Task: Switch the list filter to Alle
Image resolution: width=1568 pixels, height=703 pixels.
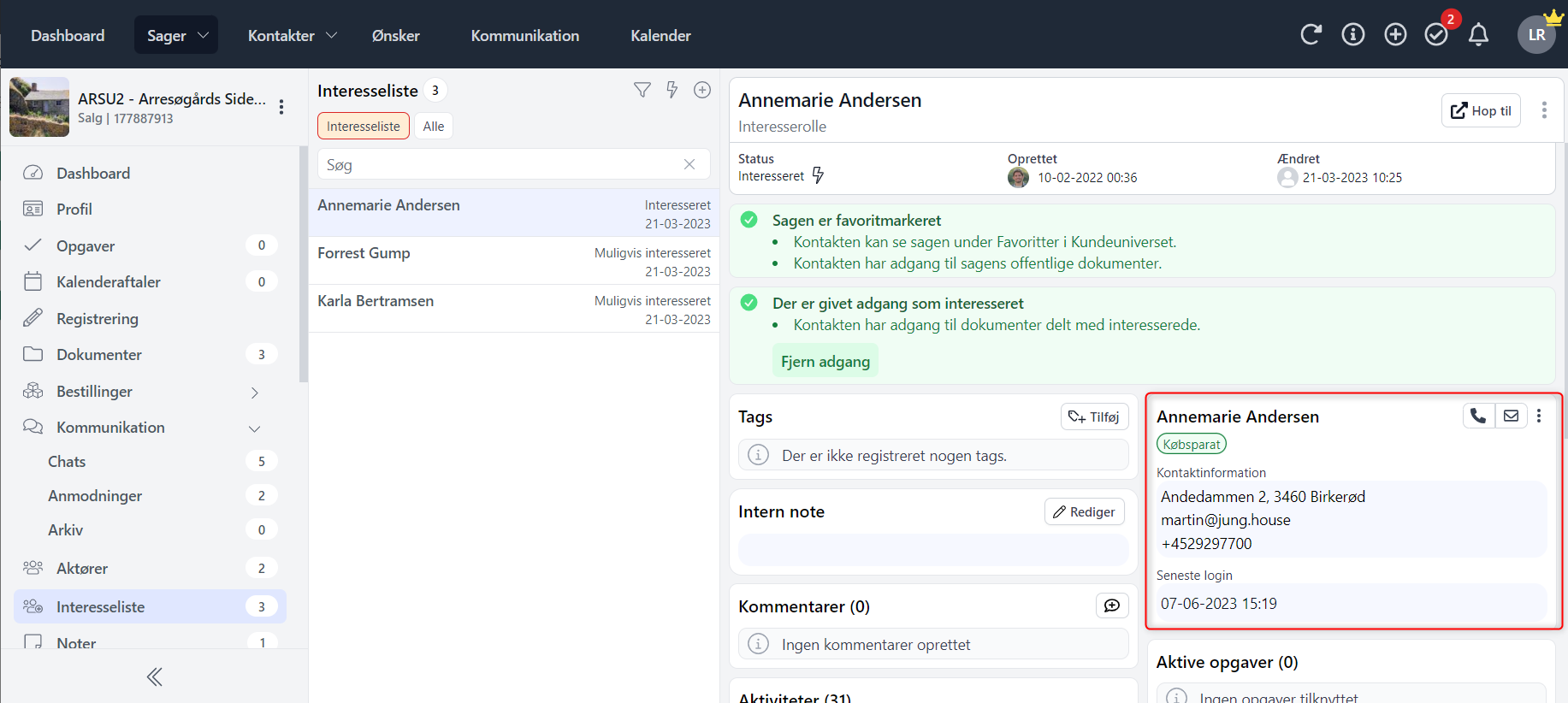Action: (x=434, y=126)
